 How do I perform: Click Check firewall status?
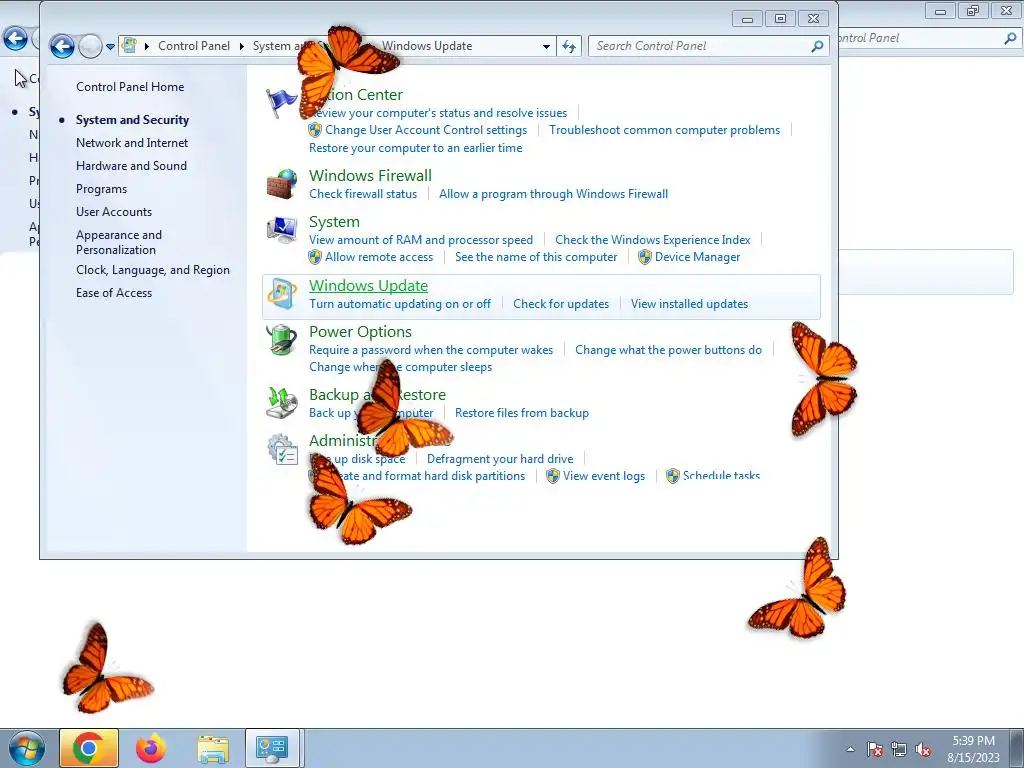tap(363, 194)
